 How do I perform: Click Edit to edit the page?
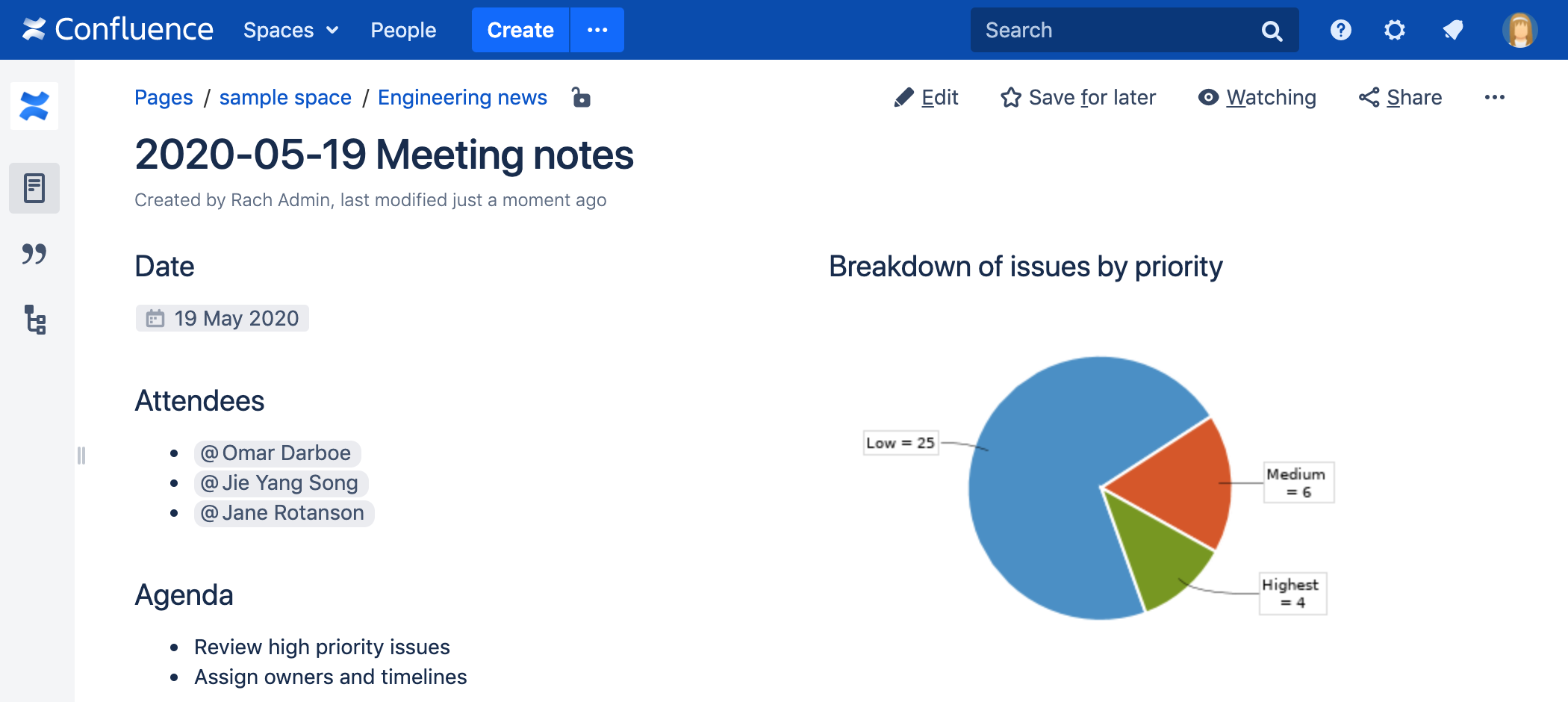pyautogui.click(x=926, y=97)
